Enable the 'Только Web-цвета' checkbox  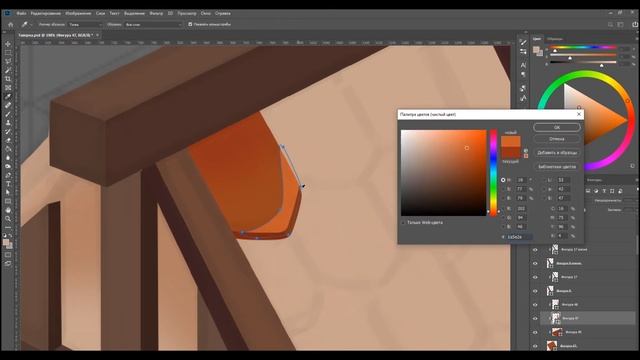[403, 223]
